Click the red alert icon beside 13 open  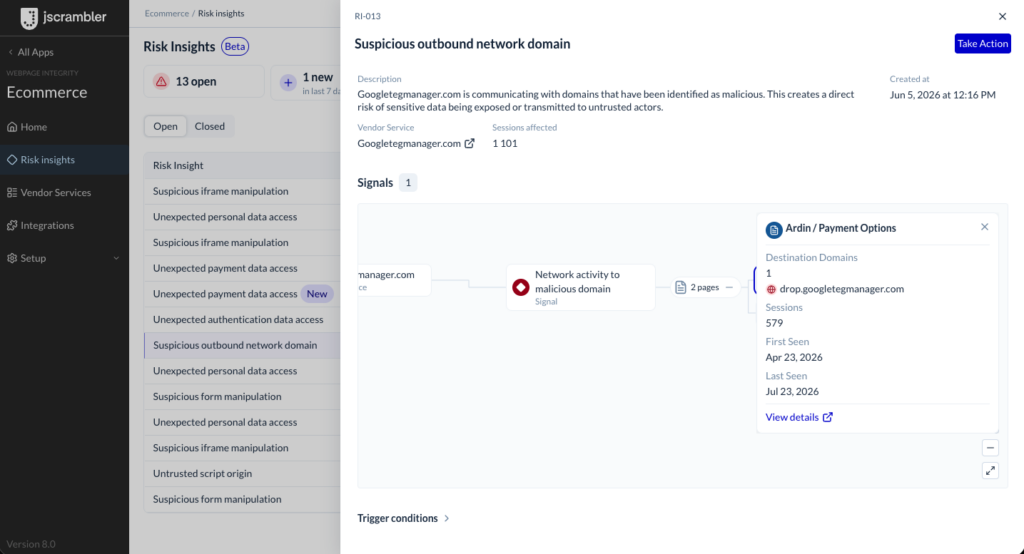(x=161, y=82)
